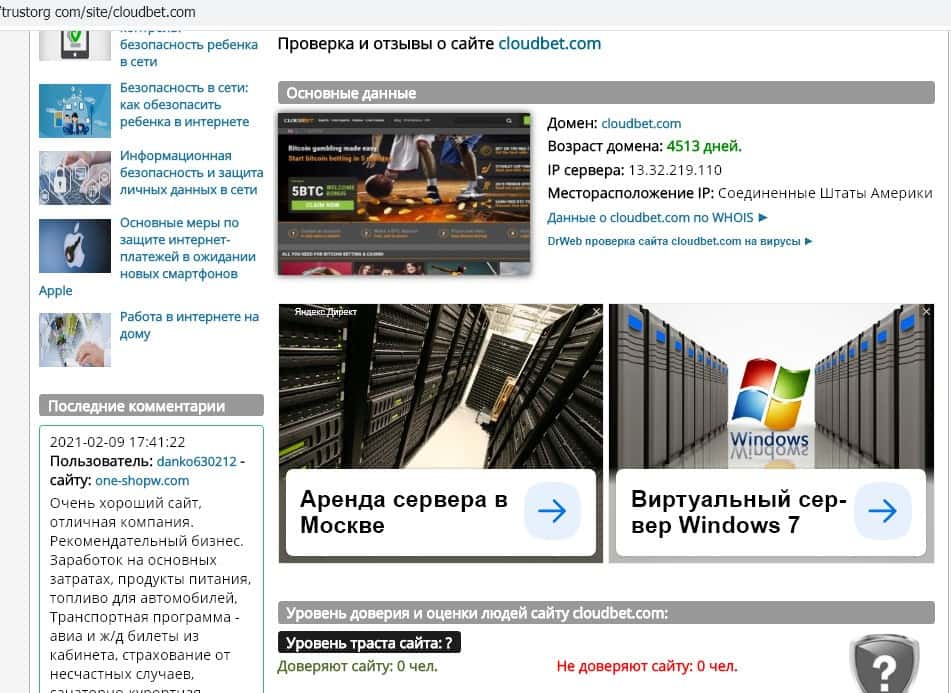
Task: Click the server IP 13.32.219.110
Action: [x=675, y=170]
